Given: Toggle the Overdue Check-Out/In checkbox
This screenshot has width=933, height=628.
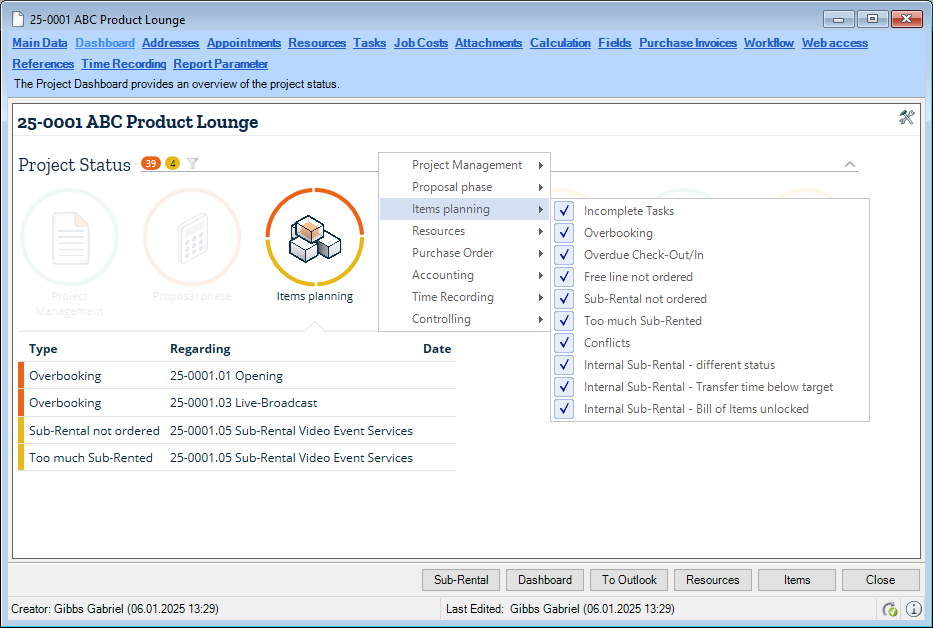Looking at the screenshot, I should (565, 255).
